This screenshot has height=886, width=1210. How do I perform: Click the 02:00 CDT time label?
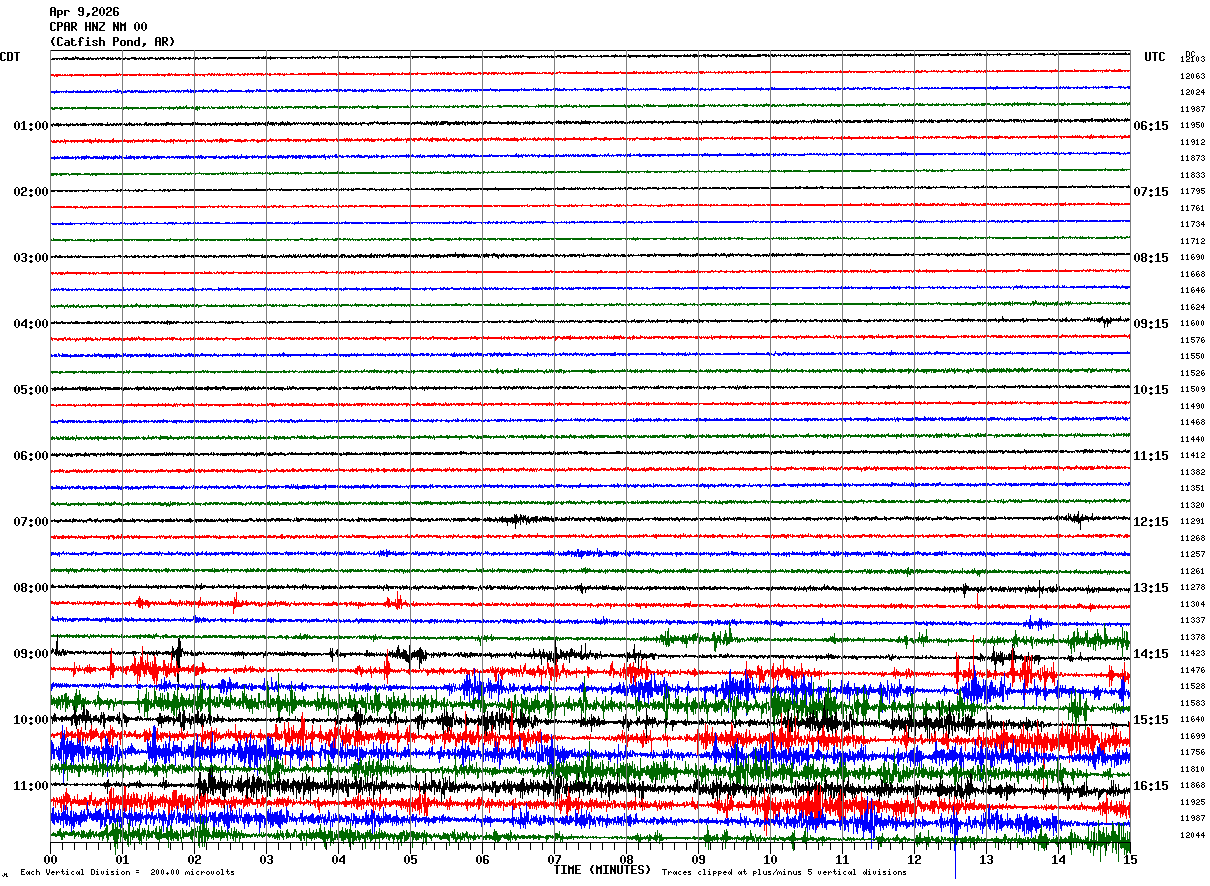click(x=31, y=192)
